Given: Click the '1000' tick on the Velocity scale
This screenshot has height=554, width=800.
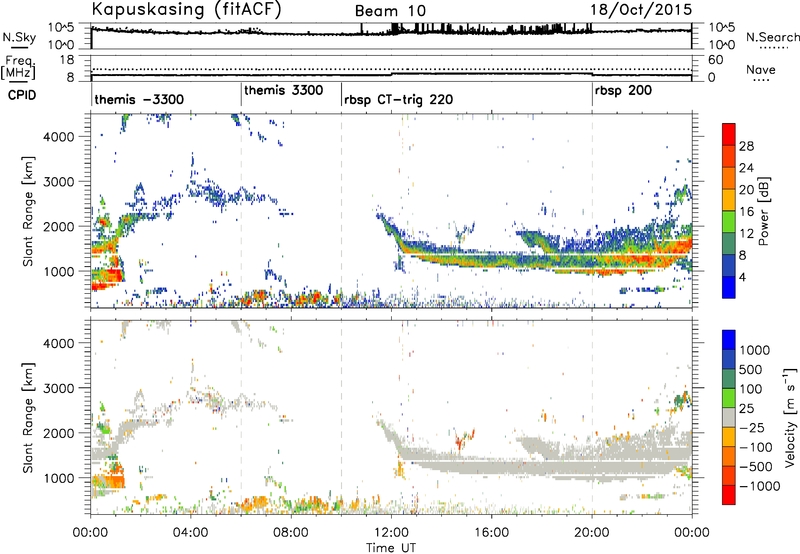Looking at the screenshot, I should (754, 350).
